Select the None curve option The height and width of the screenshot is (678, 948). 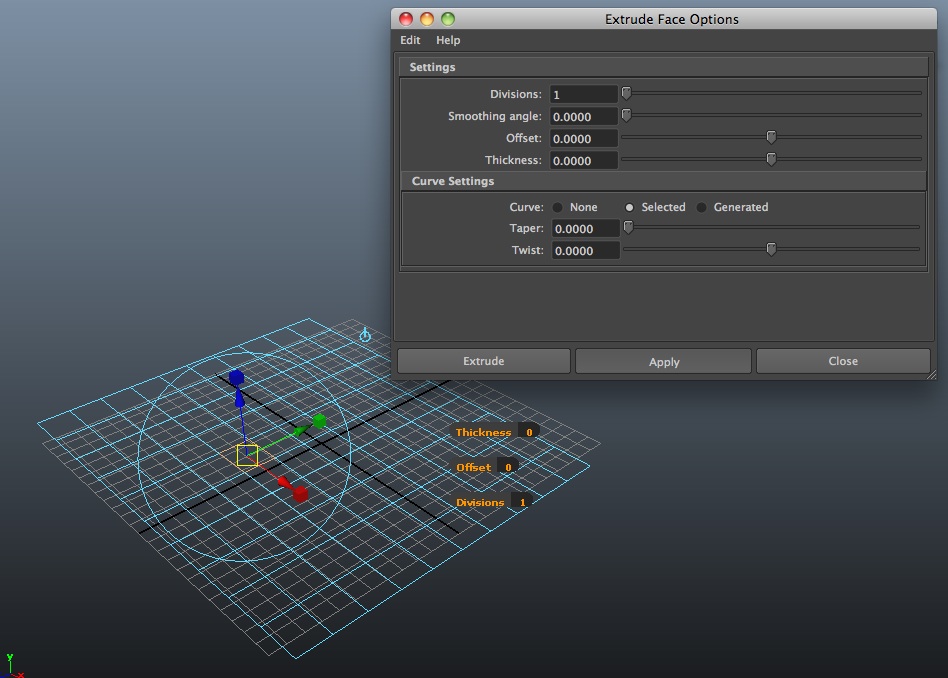558,207
